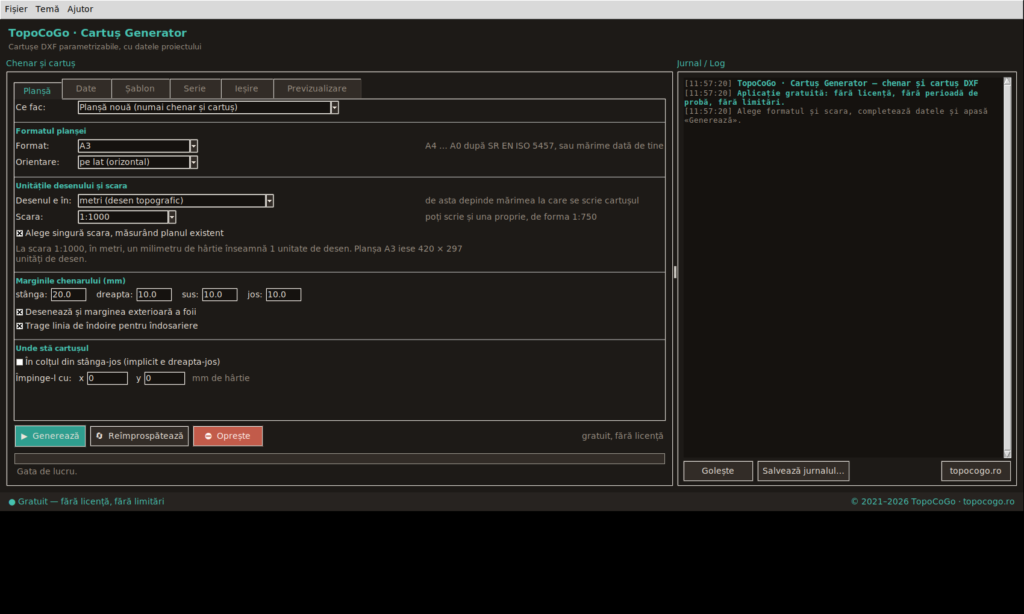Click the log panel vertical scrollbar

pos(1007,268)
